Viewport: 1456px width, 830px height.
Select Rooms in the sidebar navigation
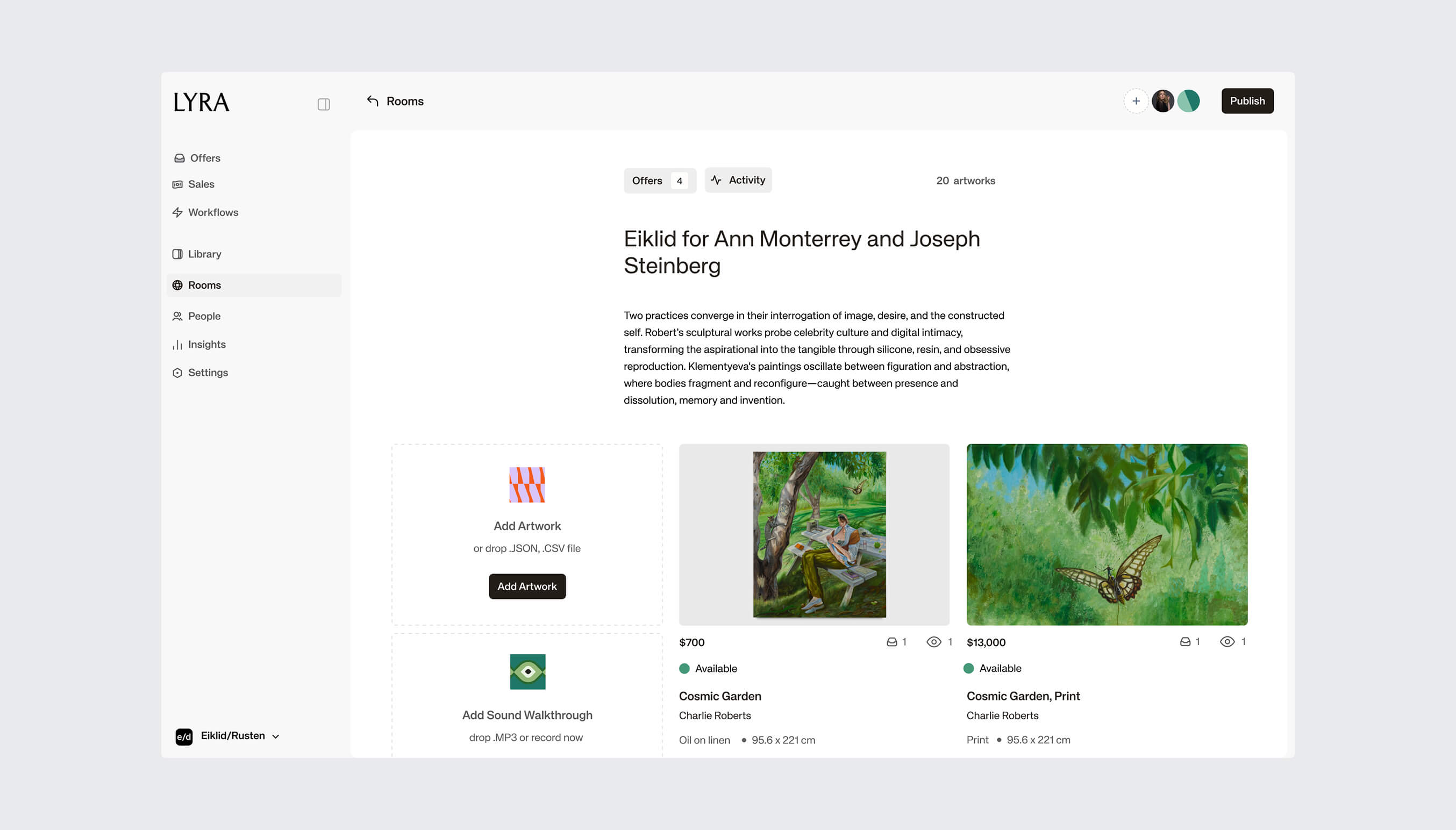point(254,285)
